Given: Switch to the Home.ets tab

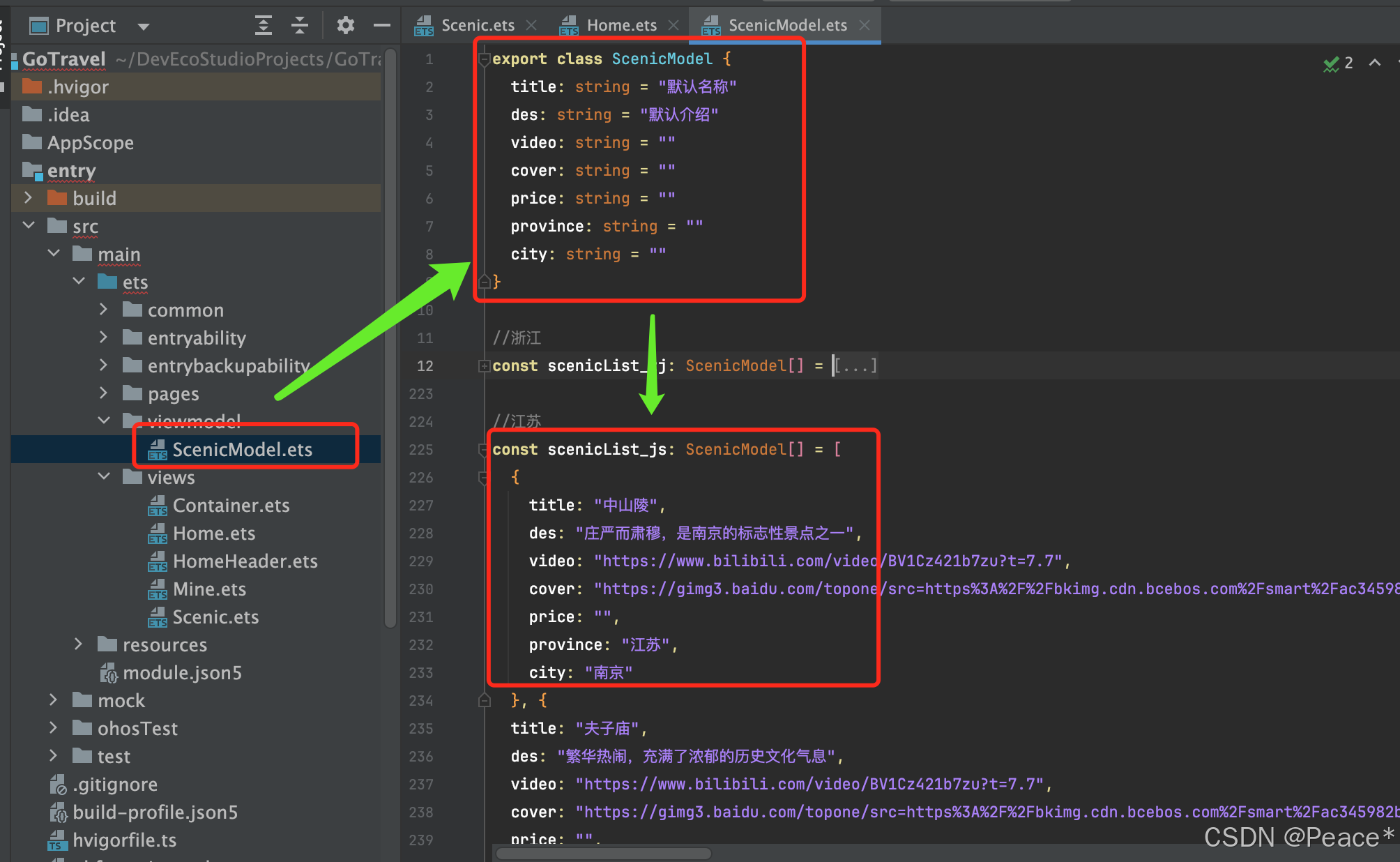Looking at the screenshot, I should point(621,25).
